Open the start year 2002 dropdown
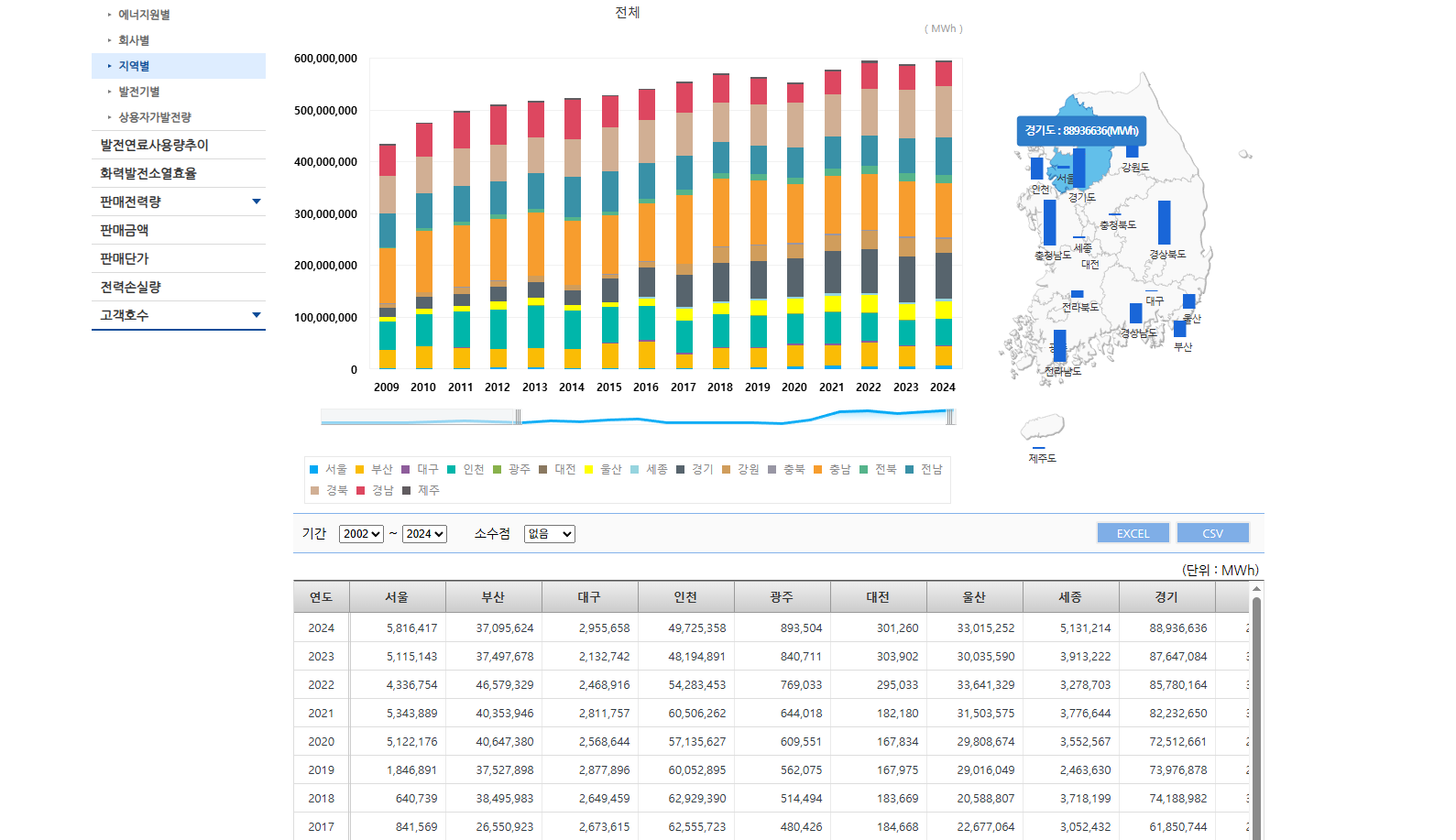 click(x=361, y=534)
